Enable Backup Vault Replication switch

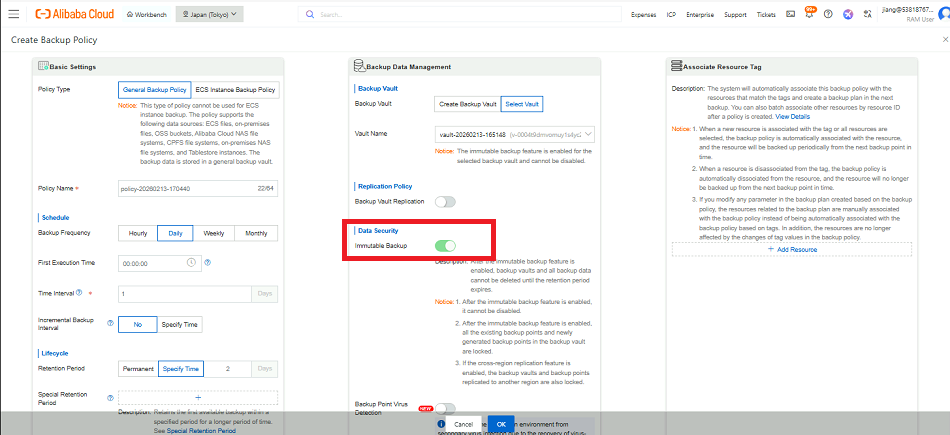click(445, 202)
